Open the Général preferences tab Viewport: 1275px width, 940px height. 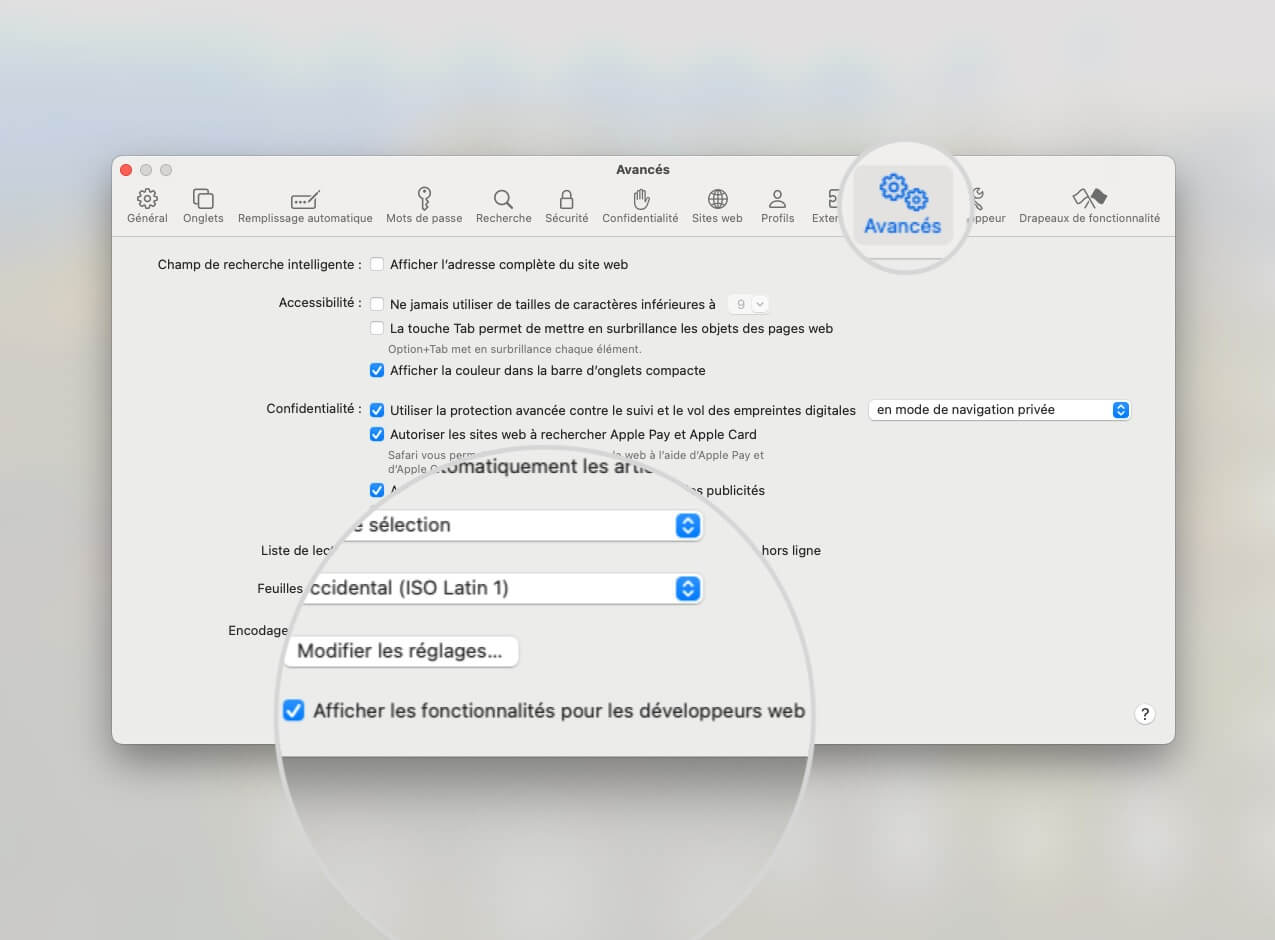coord(147,206)
